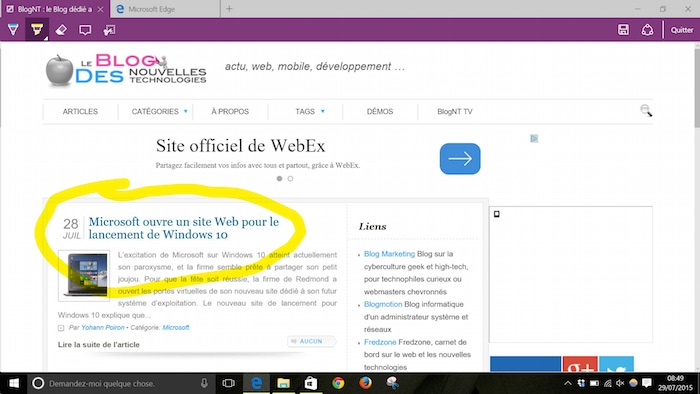Open a new browser tab

click(229, 8)
